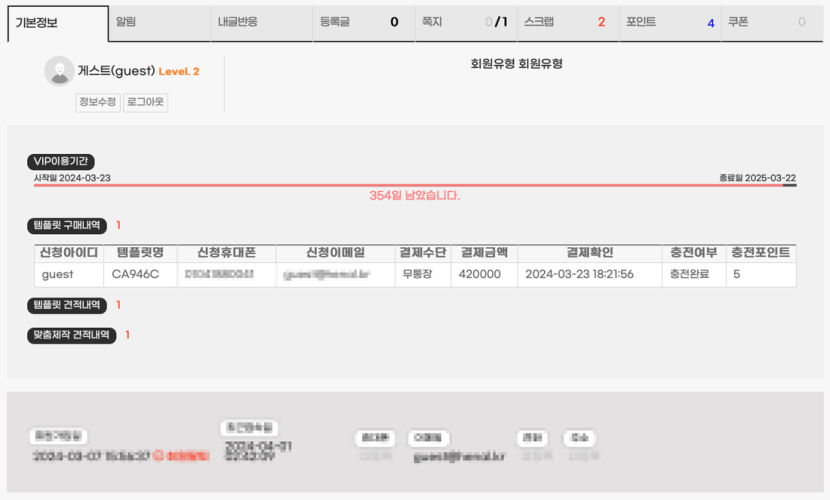Click the 충전완료 status cell
Viewport: 830px width, 500px height.
[694, 274]
